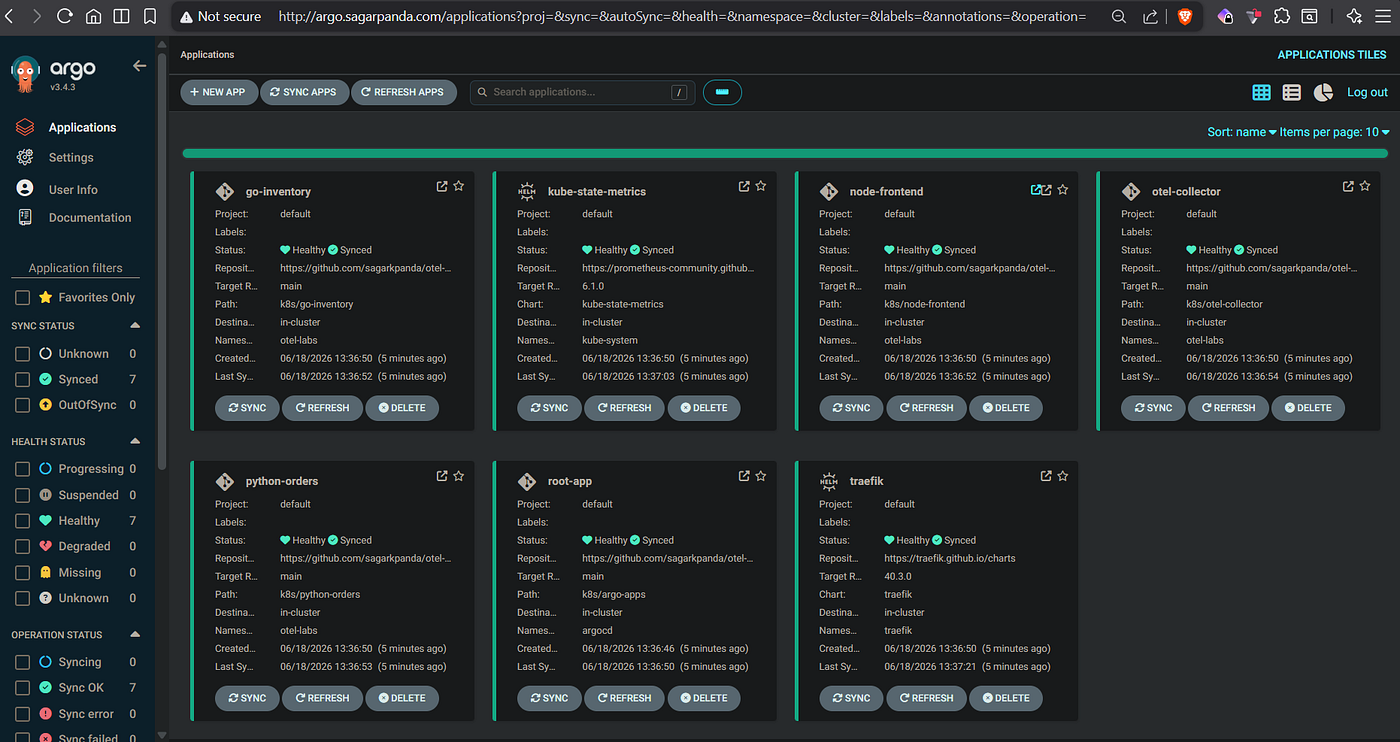The image size is (1400, 742).
Task: Open external link icon on root-app card
Action: pyautogui.click(x=744, y=476)
